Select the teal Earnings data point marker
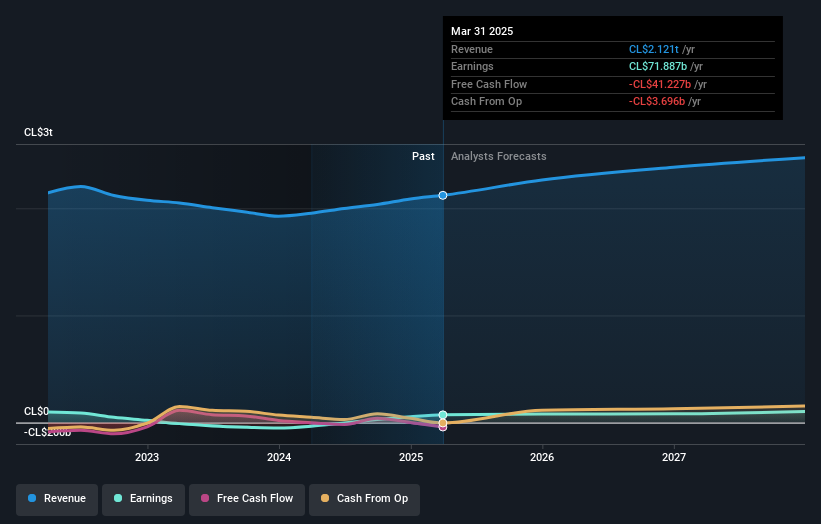 coord(443,415)
